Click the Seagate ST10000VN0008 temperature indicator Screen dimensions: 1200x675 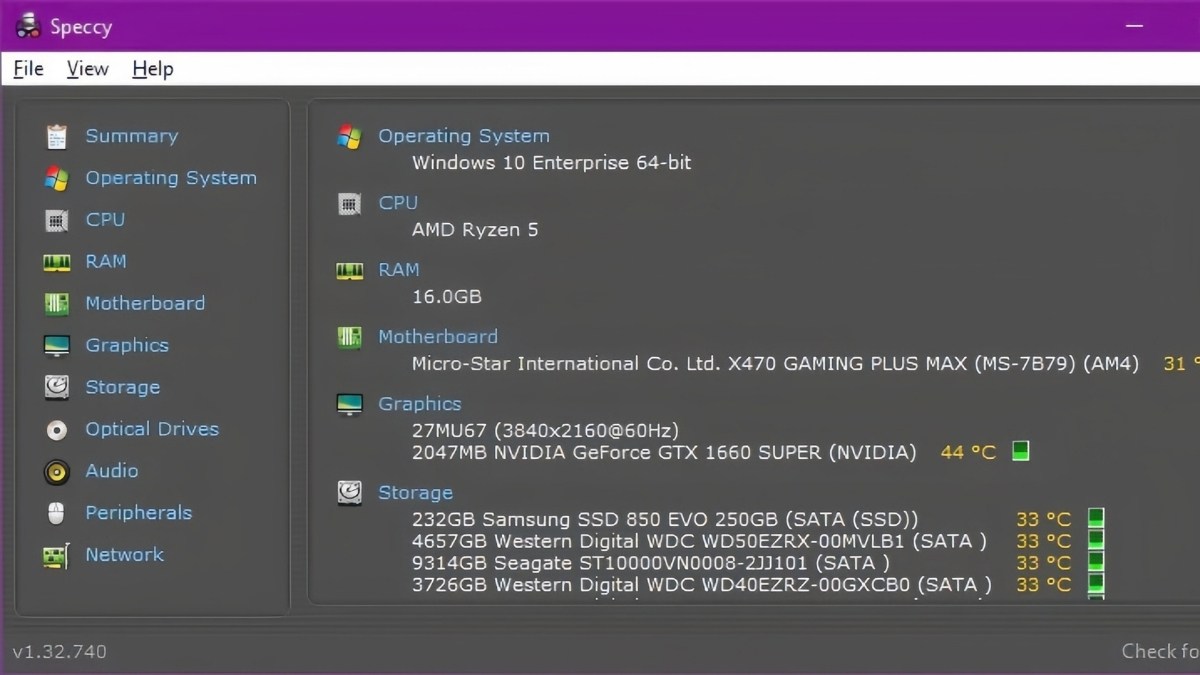point(1095,562)
